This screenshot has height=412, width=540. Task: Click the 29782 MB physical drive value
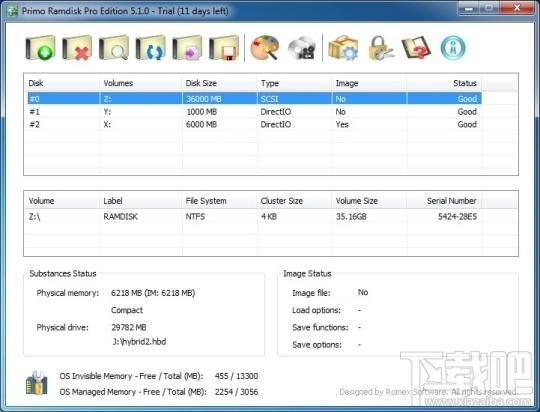coord(129,327)
